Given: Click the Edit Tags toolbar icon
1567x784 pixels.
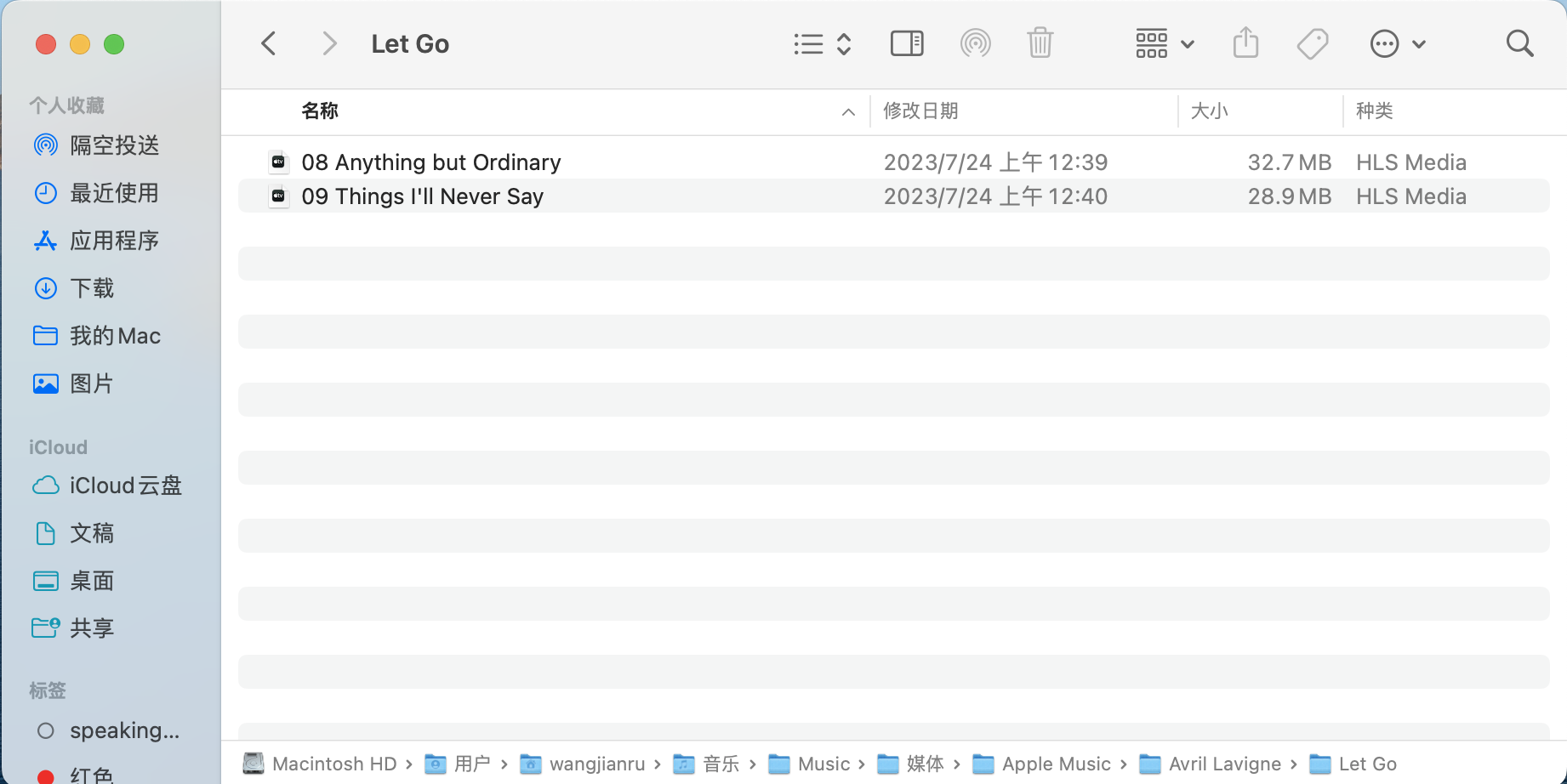Looking at the screenshot, I should [x=1313, y=43].
